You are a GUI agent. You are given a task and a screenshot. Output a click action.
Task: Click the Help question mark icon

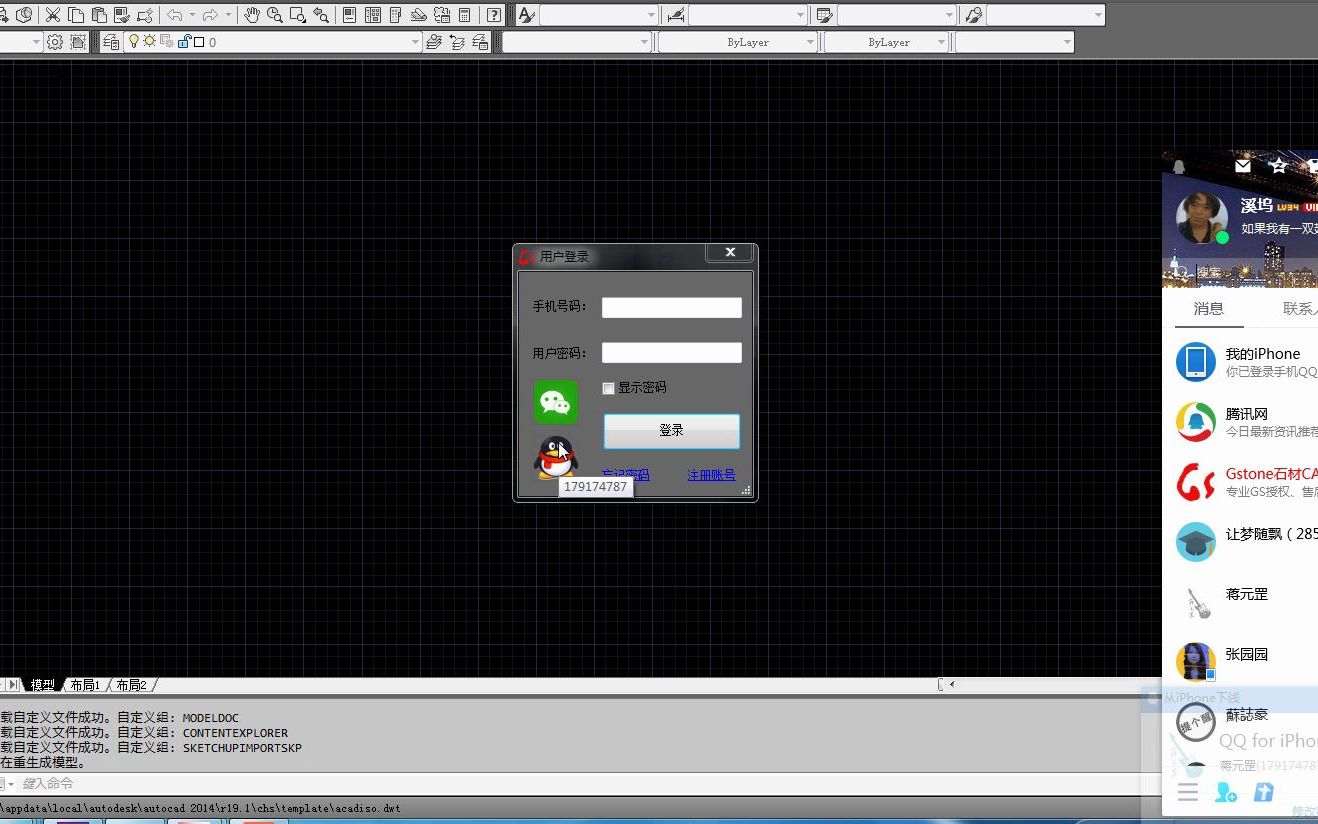pyautogui.click(x=493, y=15)
